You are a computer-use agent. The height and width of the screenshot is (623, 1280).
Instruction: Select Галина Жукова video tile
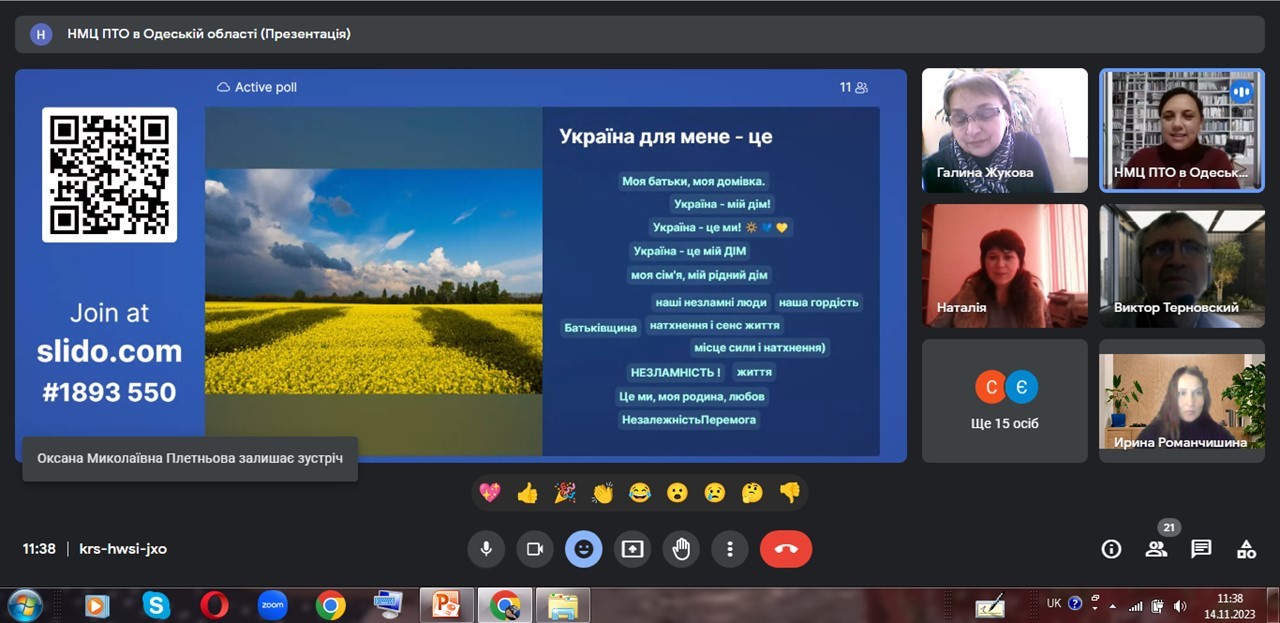(x=1004, y=130)
